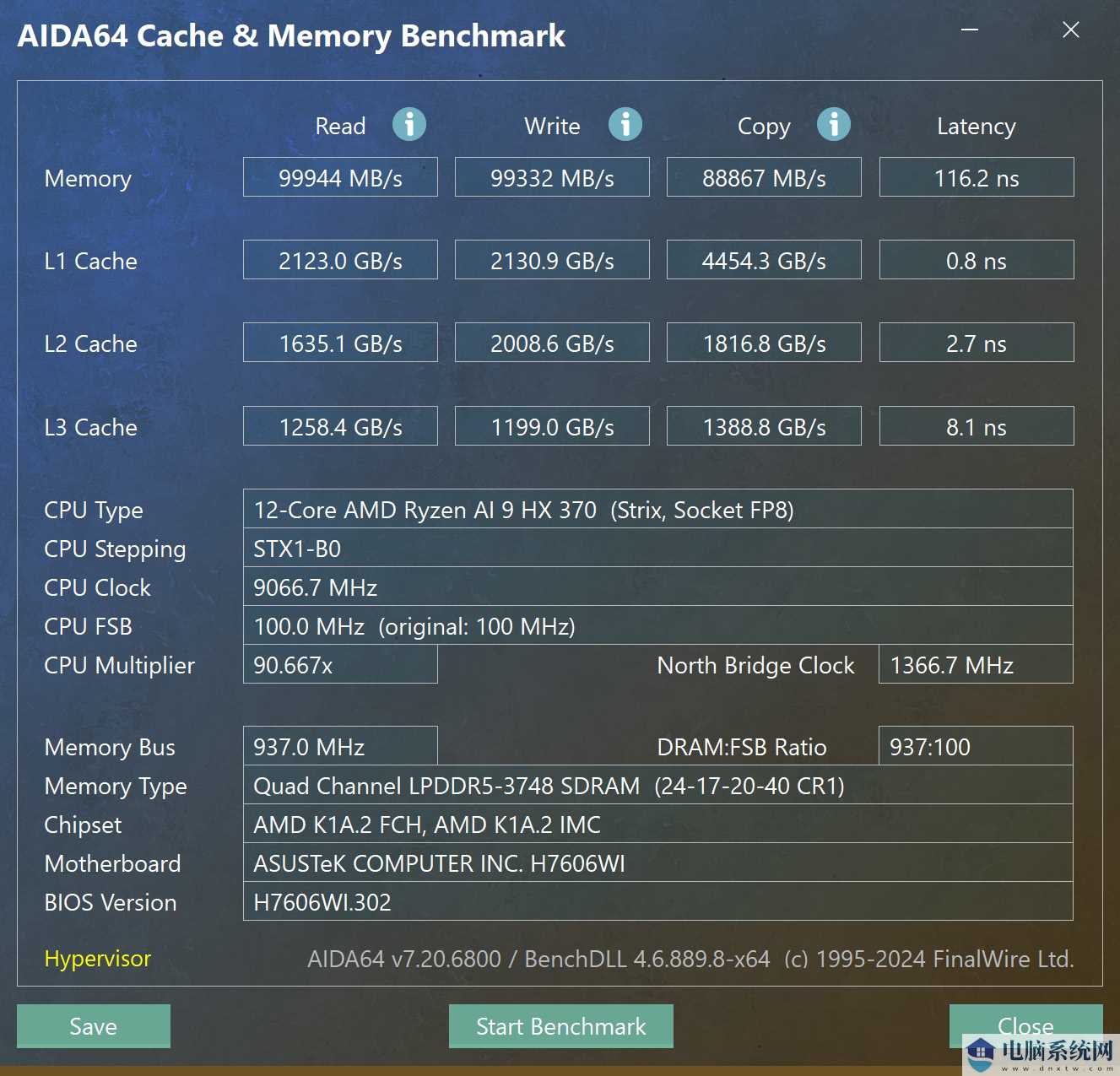1120x1076 pixels.
Task: Click the BIOS Version label
Action: click(x=111, y=902)
